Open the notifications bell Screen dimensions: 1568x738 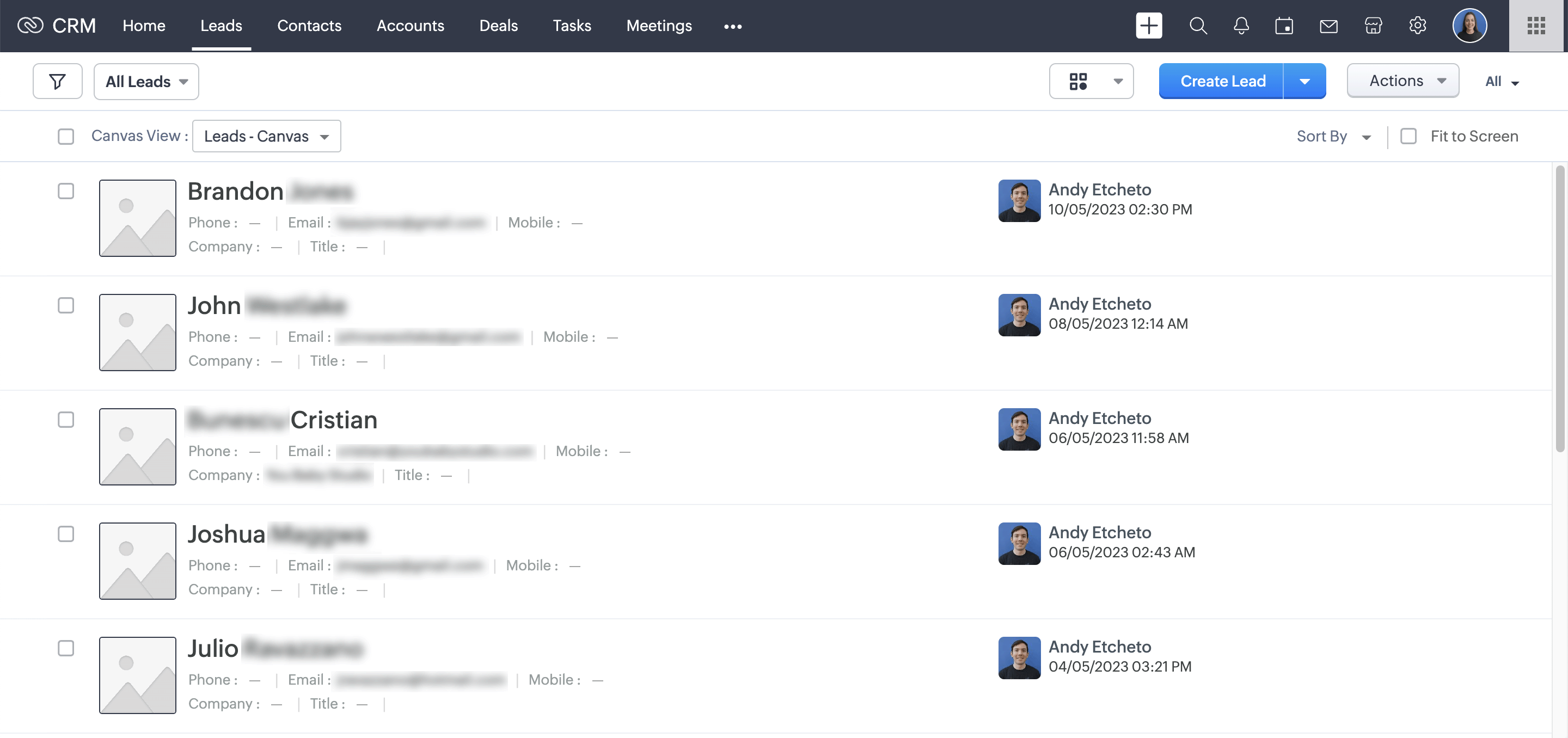click(1241, 26)
